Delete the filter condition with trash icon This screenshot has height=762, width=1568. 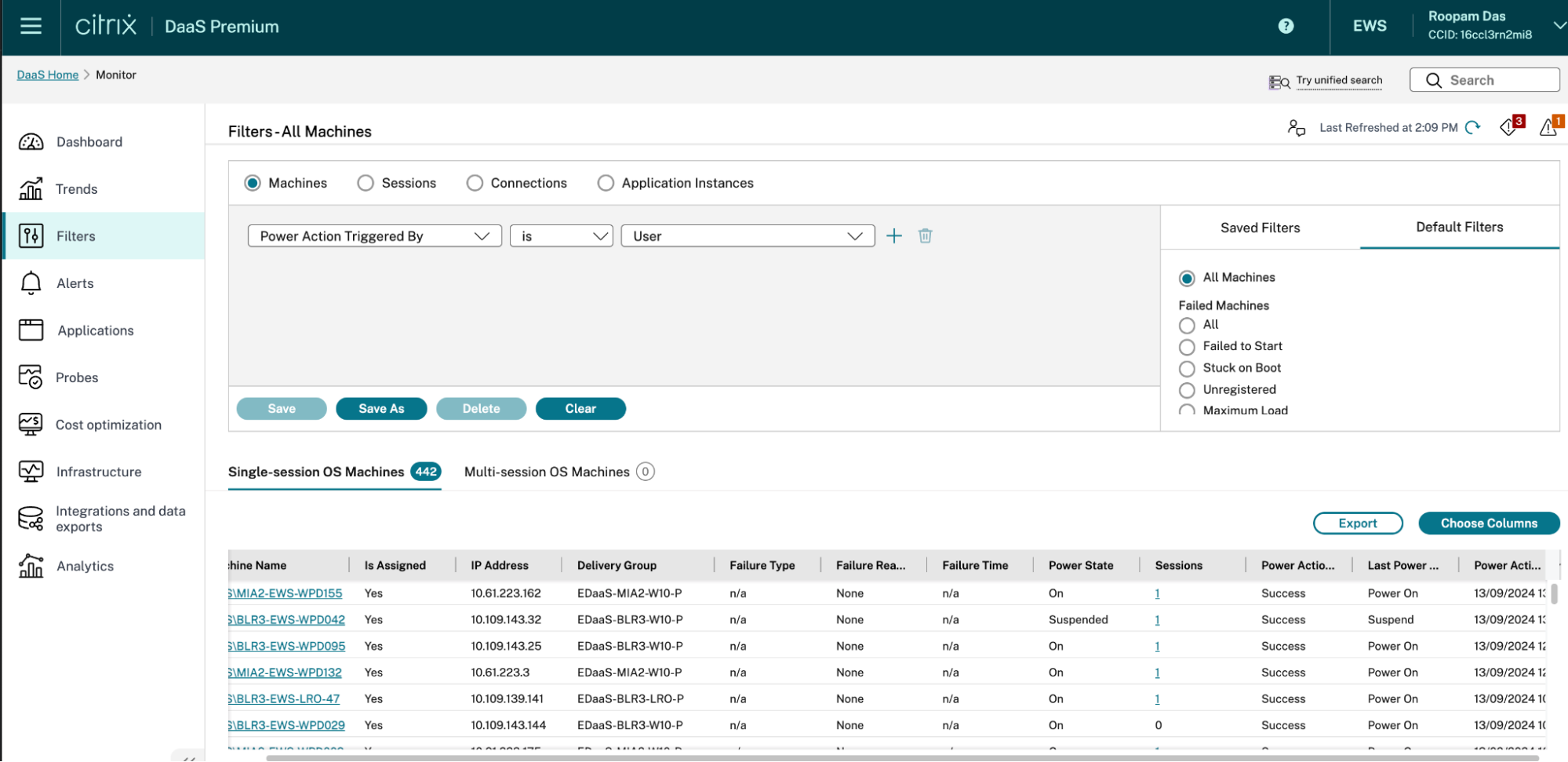(925, 236)
